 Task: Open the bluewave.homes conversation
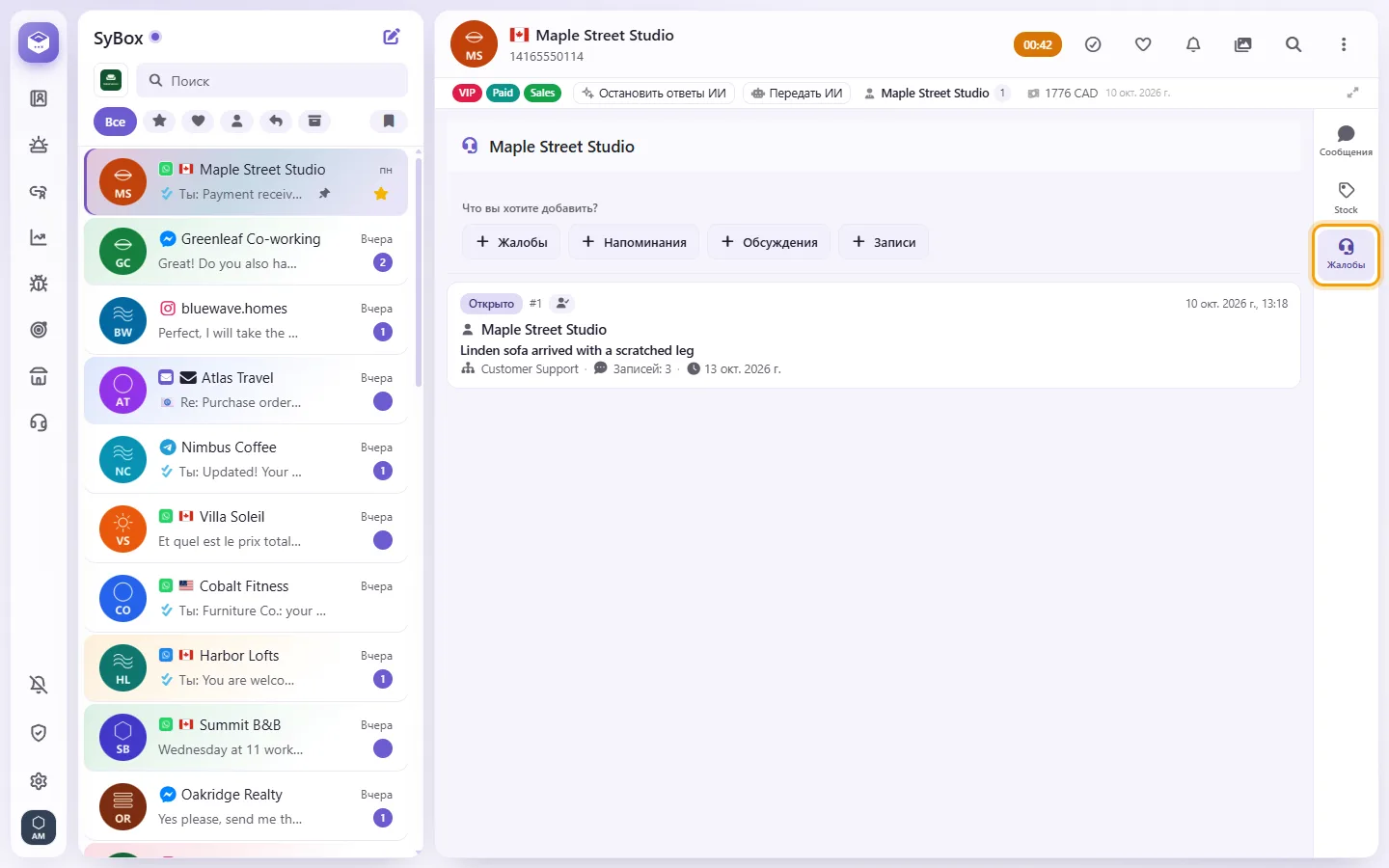[246, 320]
